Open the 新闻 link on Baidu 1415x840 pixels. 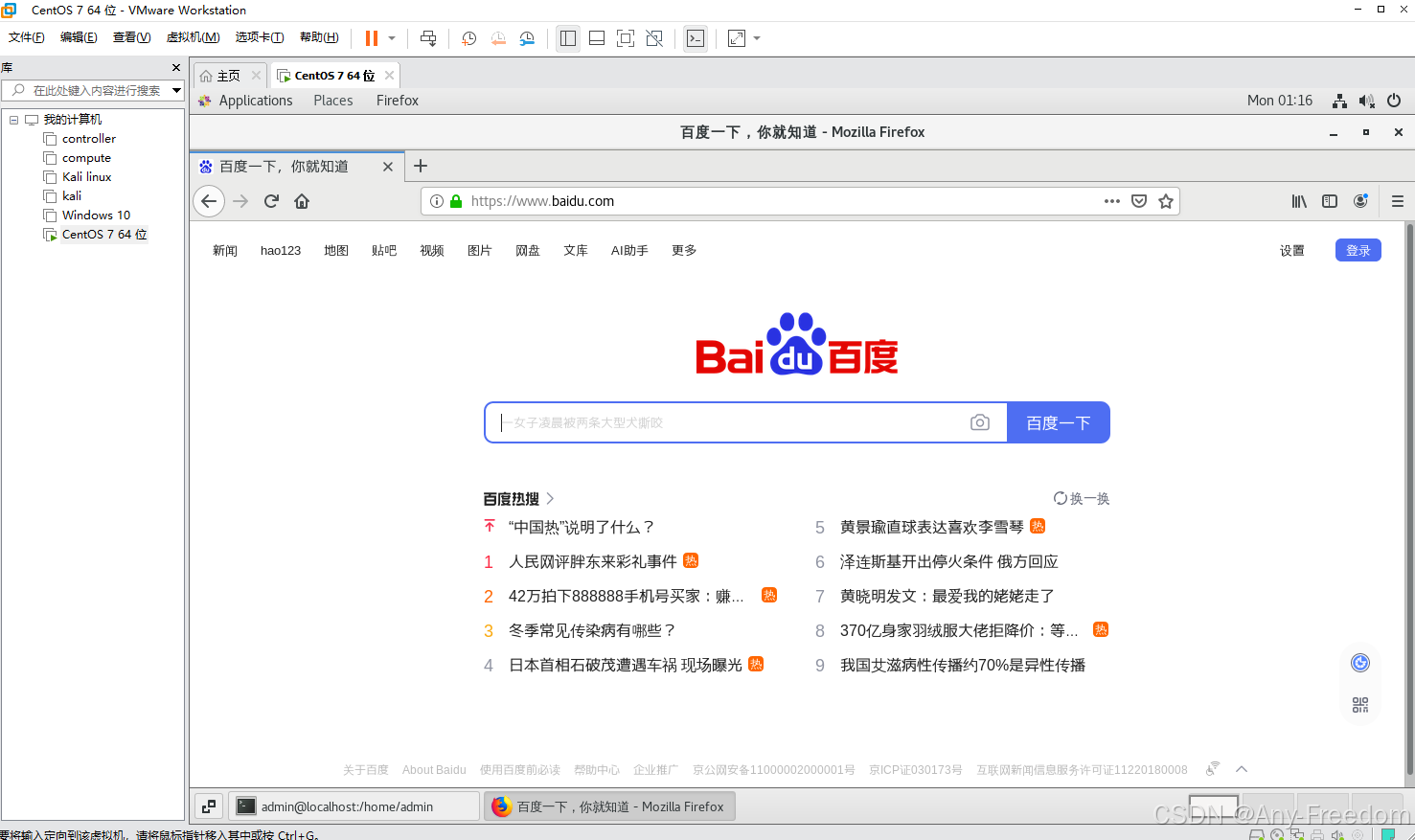[x=225, y=250]
